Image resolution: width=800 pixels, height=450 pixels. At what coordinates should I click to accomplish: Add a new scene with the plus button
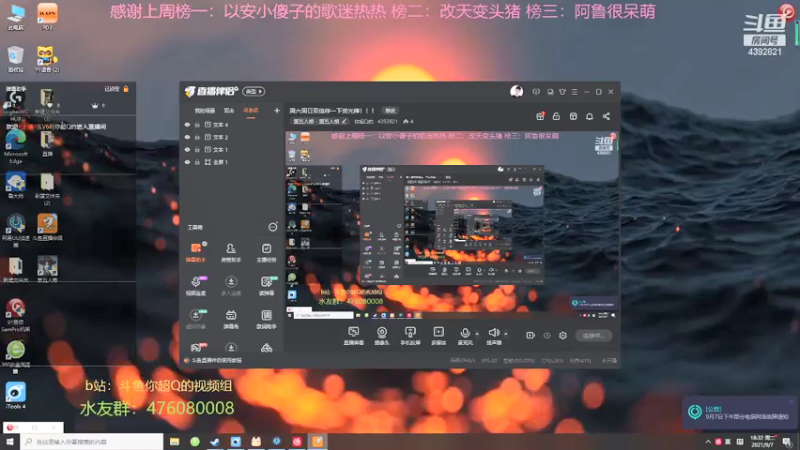[x=277, y=110]
